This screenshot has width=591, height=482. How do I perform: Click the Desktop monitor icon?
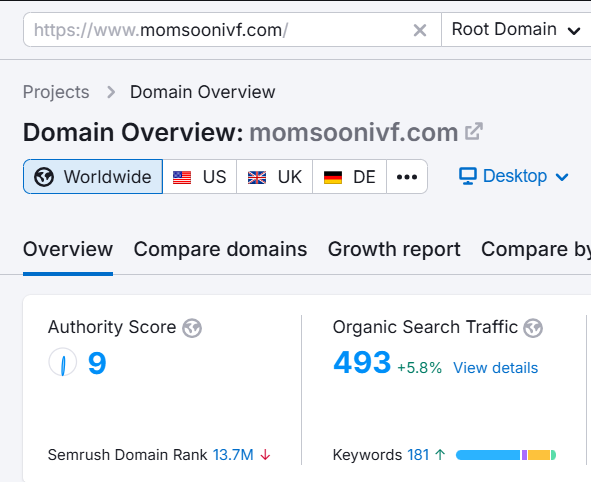pyautogui.click(x=468, y=176)
